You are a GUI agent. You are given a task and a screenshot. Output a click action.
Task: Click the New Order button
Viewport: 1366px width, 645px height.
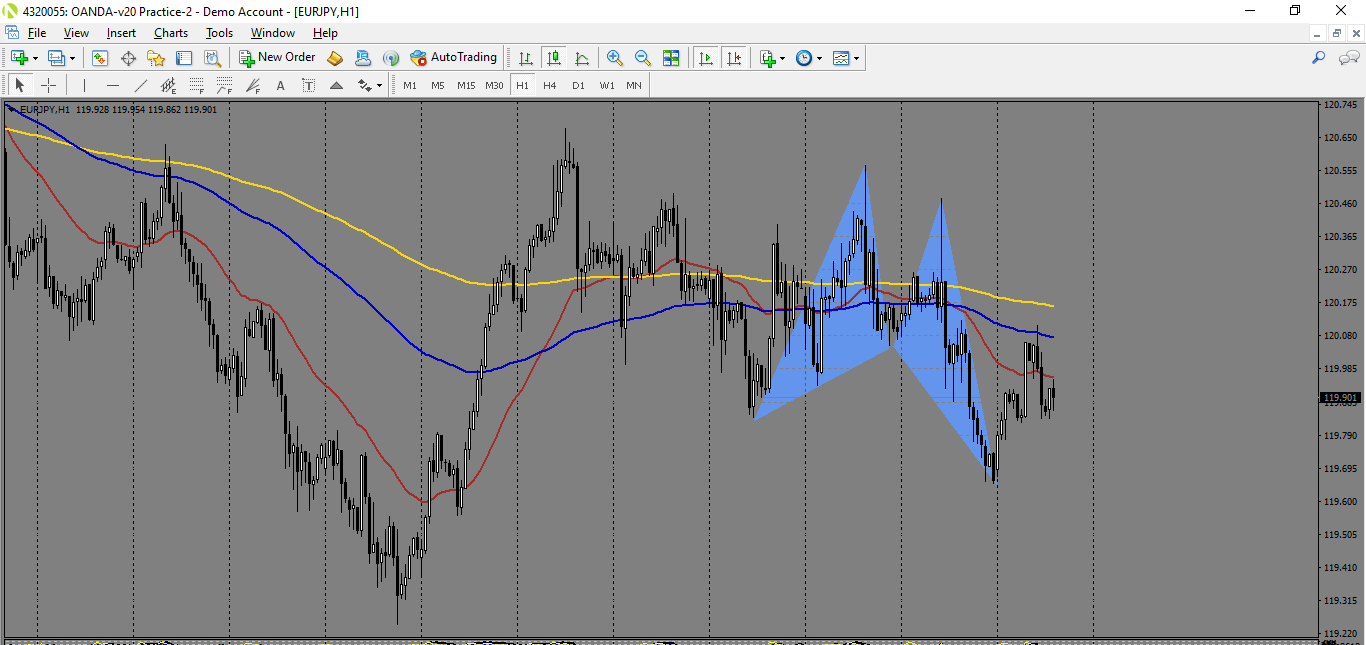point(277,58)
